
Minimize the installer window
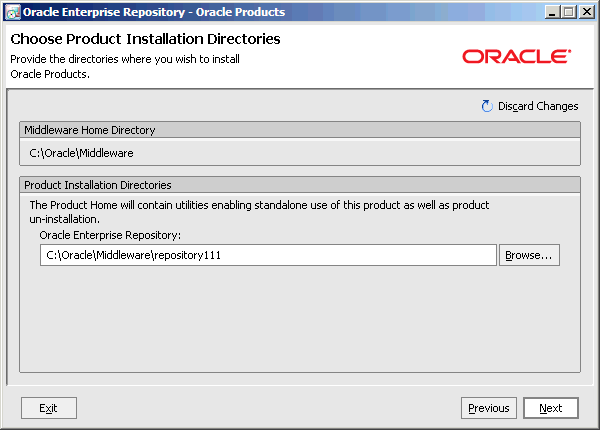click(x=552, y=12)
